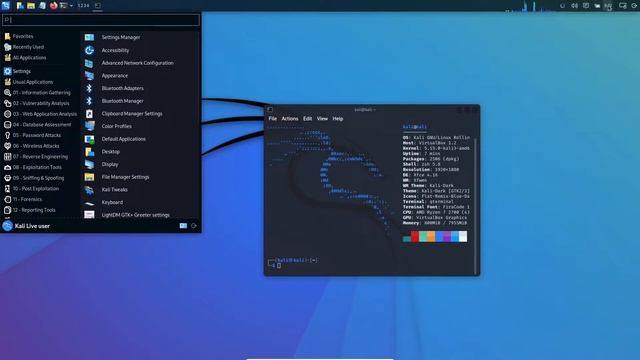The width and height of the screenshot is (640, 360).
Task: Open the terminal Actions menu
Action: pyautogui.click(x=290, y=118)
